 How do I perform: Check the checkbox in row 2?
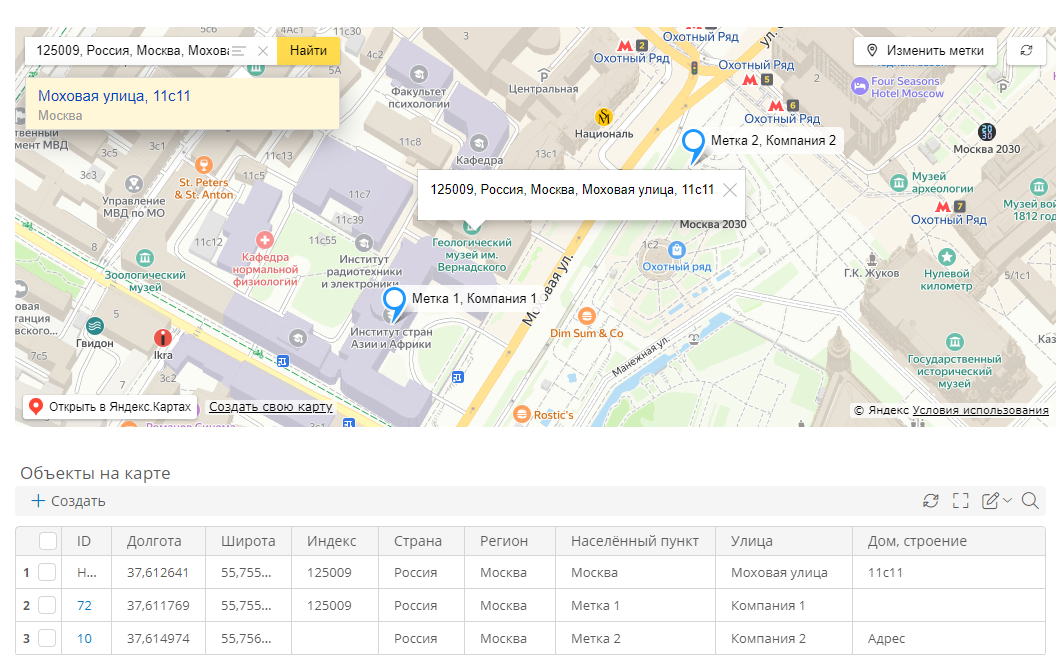(x=47, y=605)
